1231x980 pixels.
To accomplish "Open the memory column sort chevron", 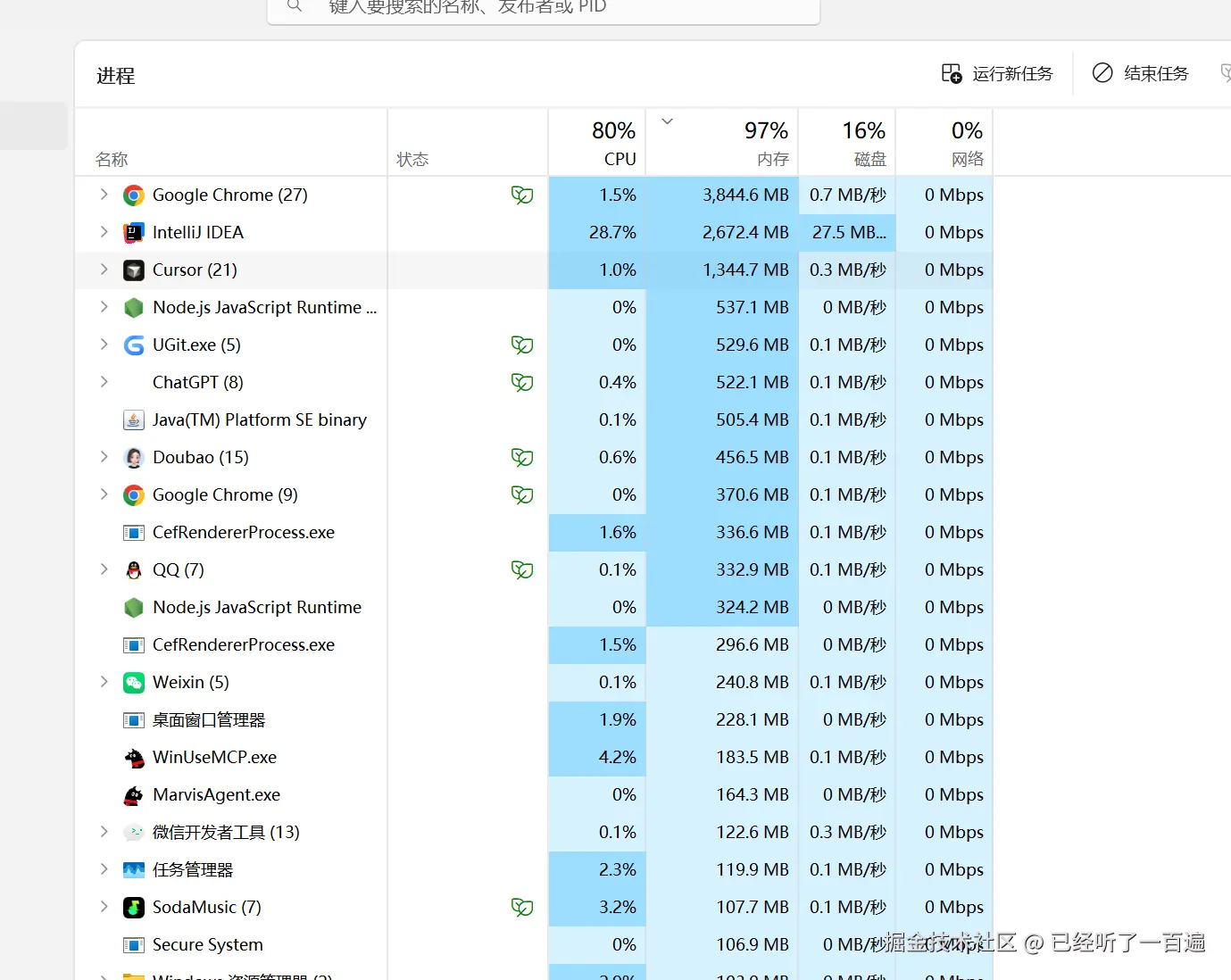I will (667, 121).
